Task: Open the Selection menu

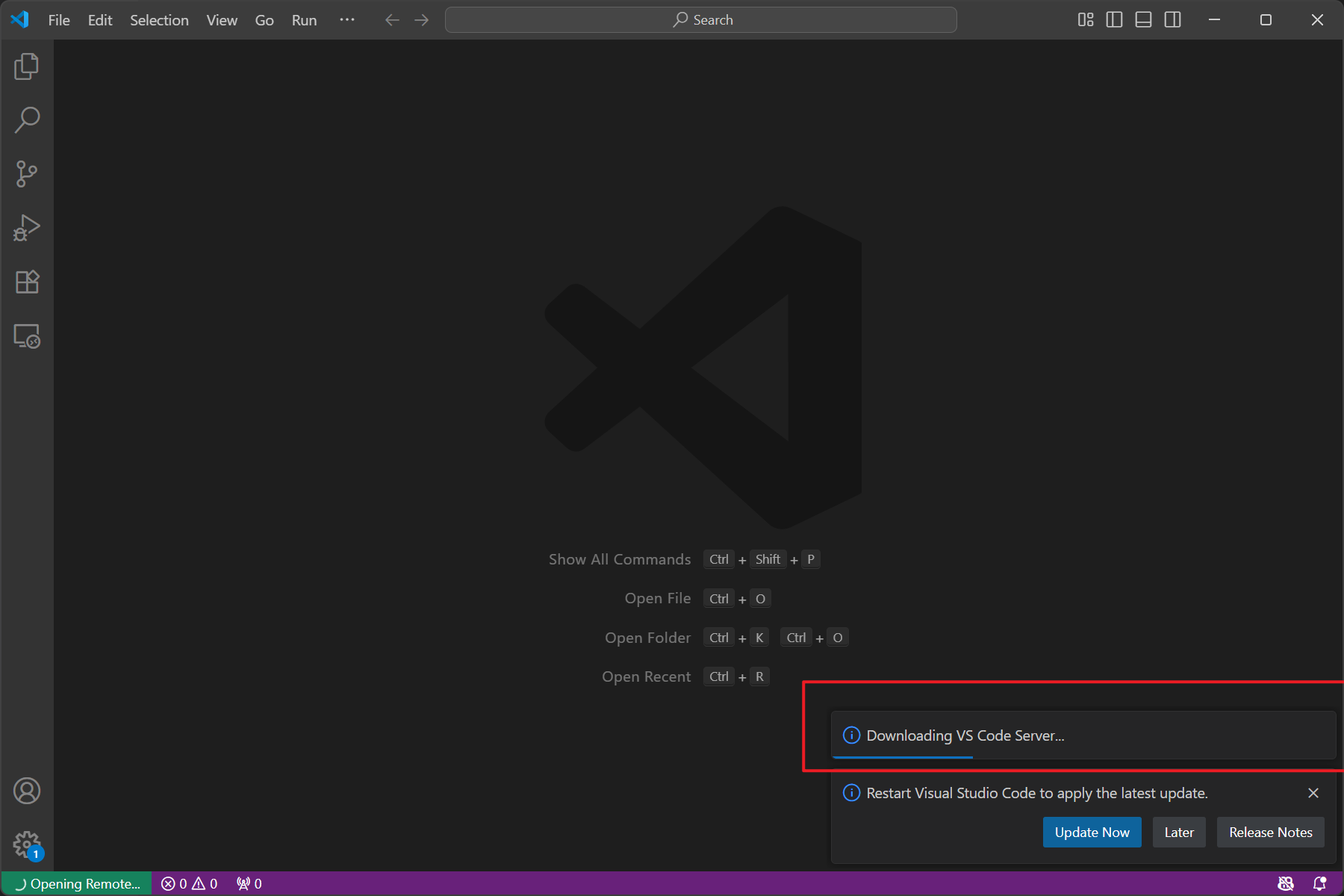Action: 159,20
